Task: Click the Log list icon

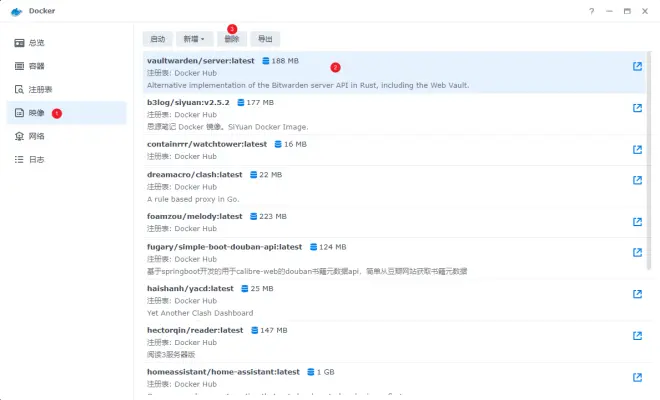Action: click(19, 160)
